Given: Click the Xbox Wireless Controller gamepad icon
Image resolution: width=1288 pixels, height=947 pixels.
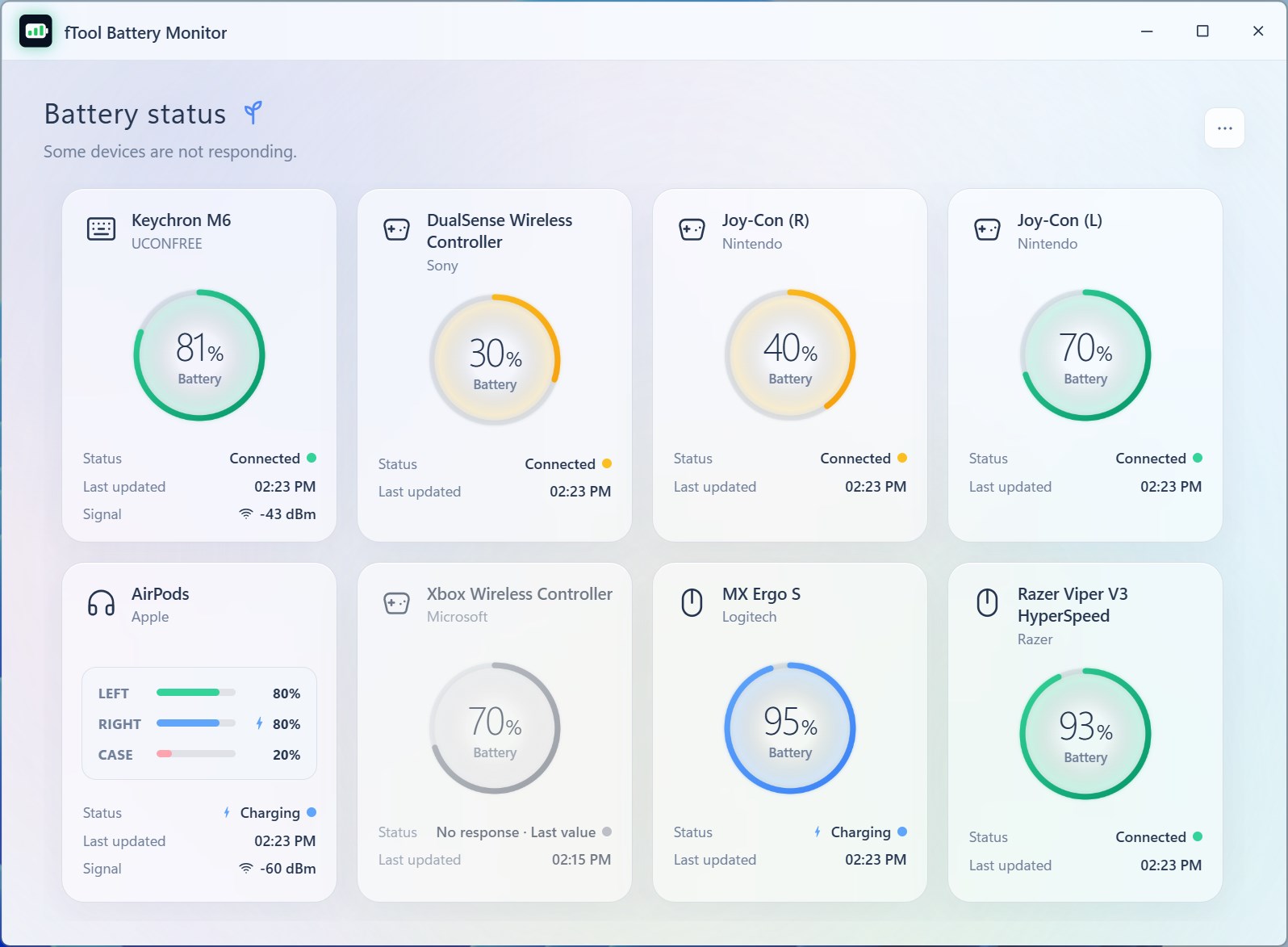Looking at the screenshot, I should pos(396,603).
